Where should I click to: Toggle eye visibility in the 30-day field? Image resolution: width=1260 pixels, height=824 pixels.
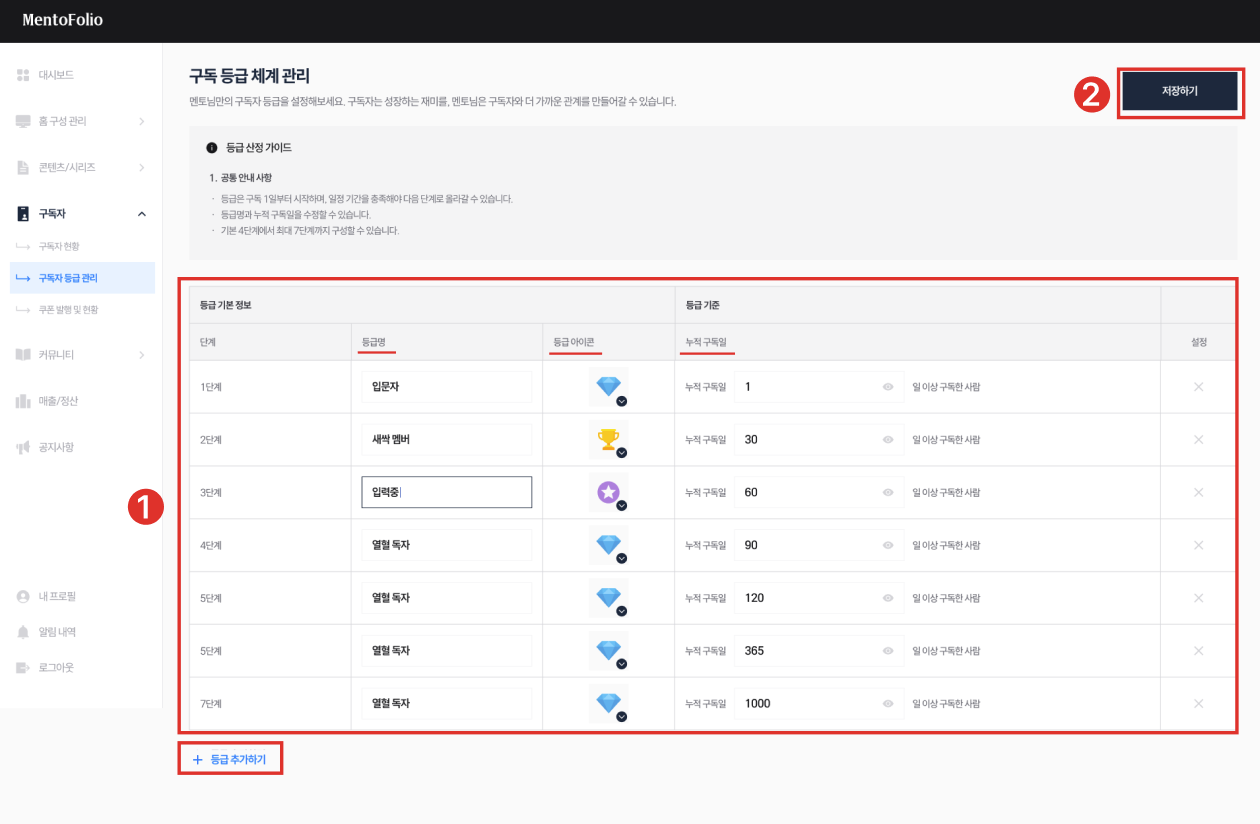(x=888, y=440)
